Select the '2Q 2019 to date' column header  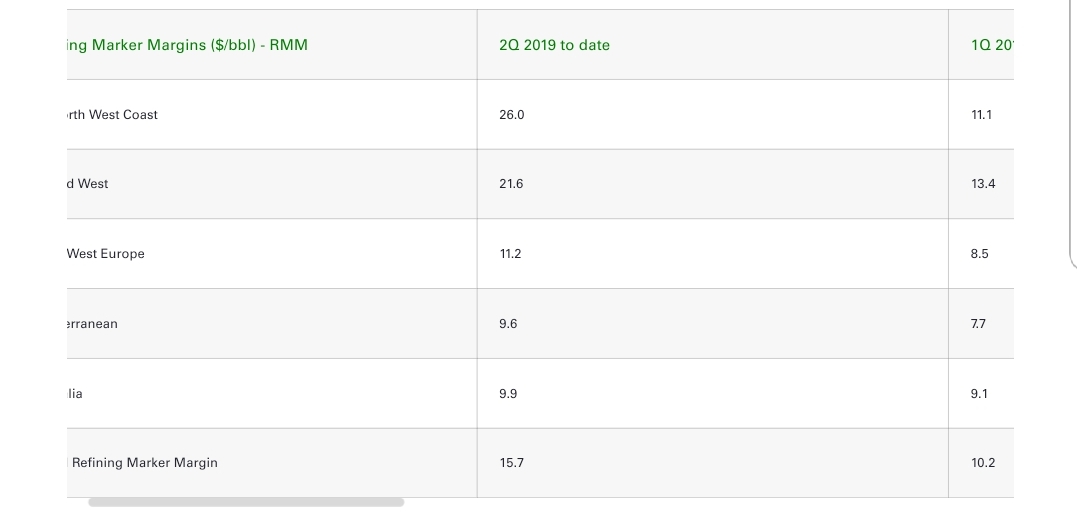point(554,45)
